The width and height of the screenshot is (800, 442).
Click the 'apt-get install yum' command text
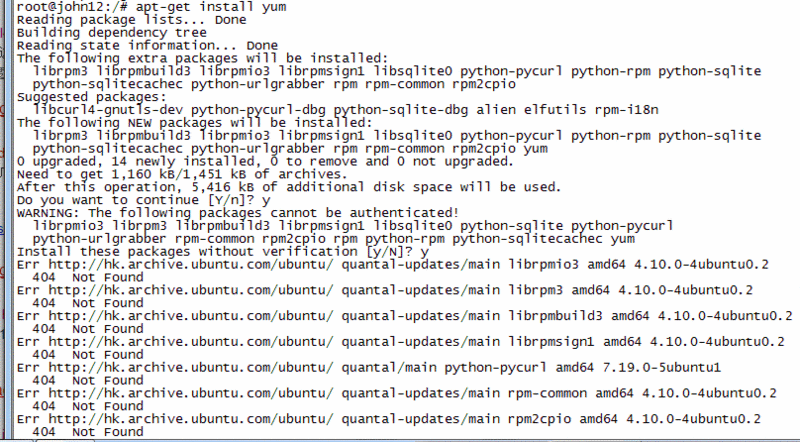211,7
